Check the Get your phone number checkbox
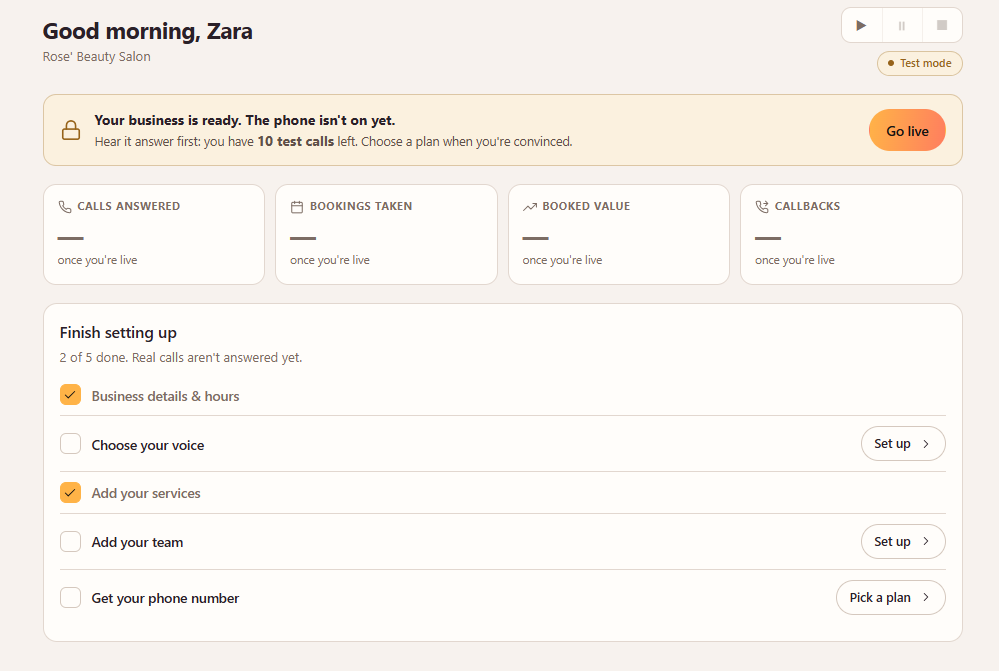999x671 pixels. pos(71,598)
